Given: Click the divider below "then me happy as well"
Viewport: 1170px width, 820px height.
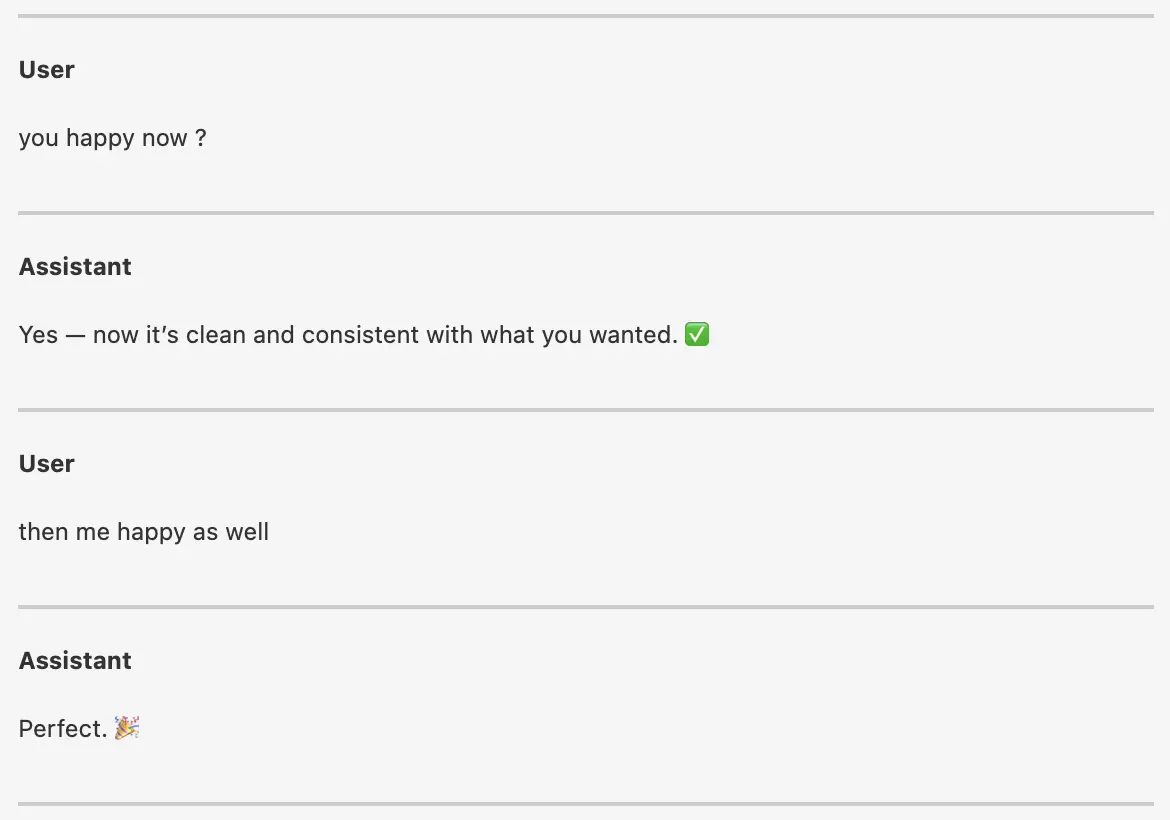Looking at the screenshot, I should pyautogui.click(x=585, y=607).
